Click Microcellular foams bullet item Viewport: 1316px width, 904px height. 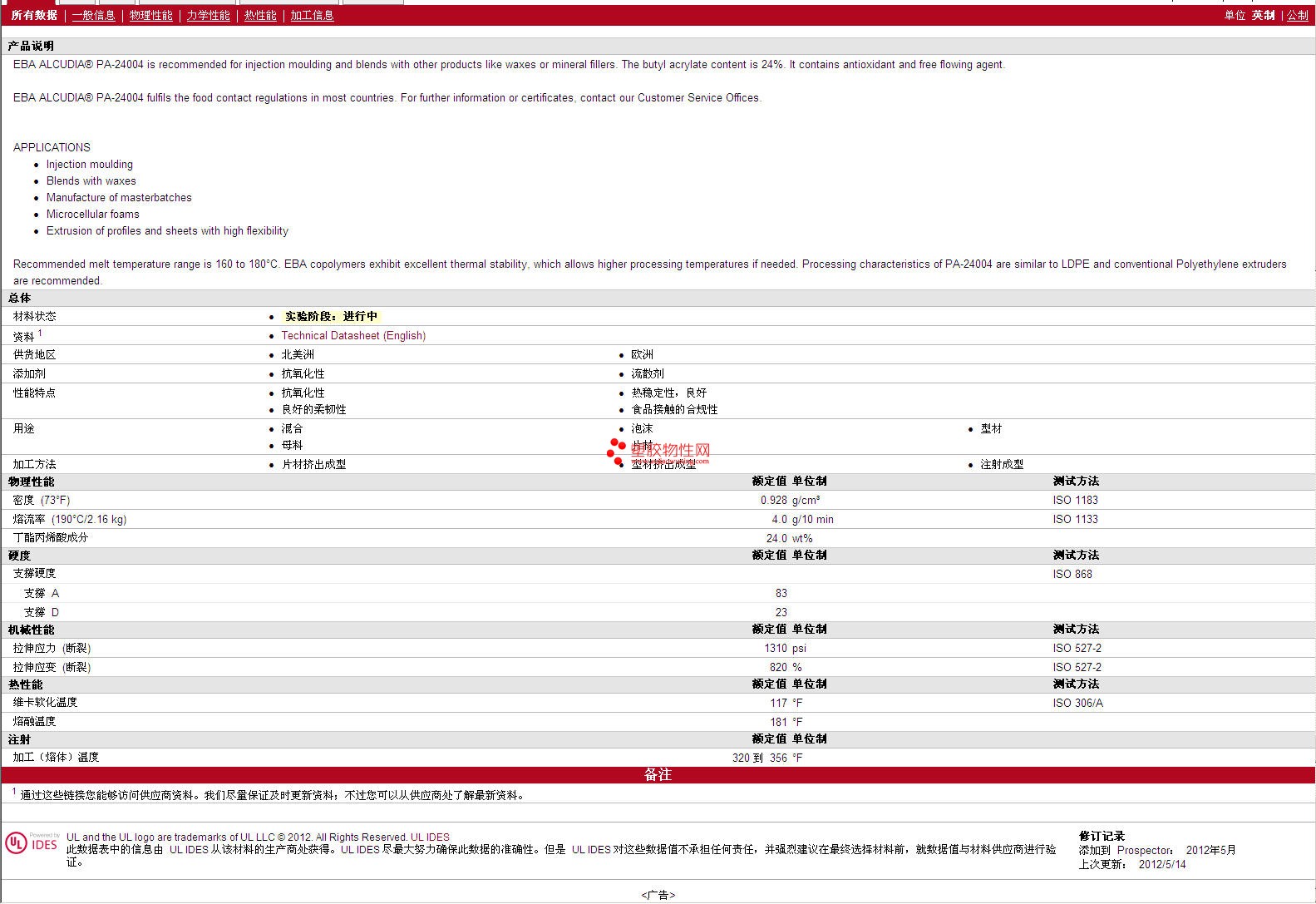pyautogui.click(x=93, y=214)
